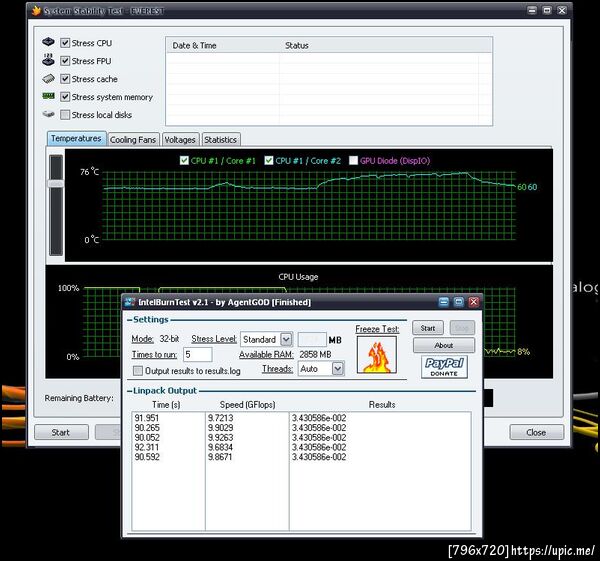Uncheck Stress system memory checkbox
The width and height of the screenshot is (600, 561).
point(65,97)
